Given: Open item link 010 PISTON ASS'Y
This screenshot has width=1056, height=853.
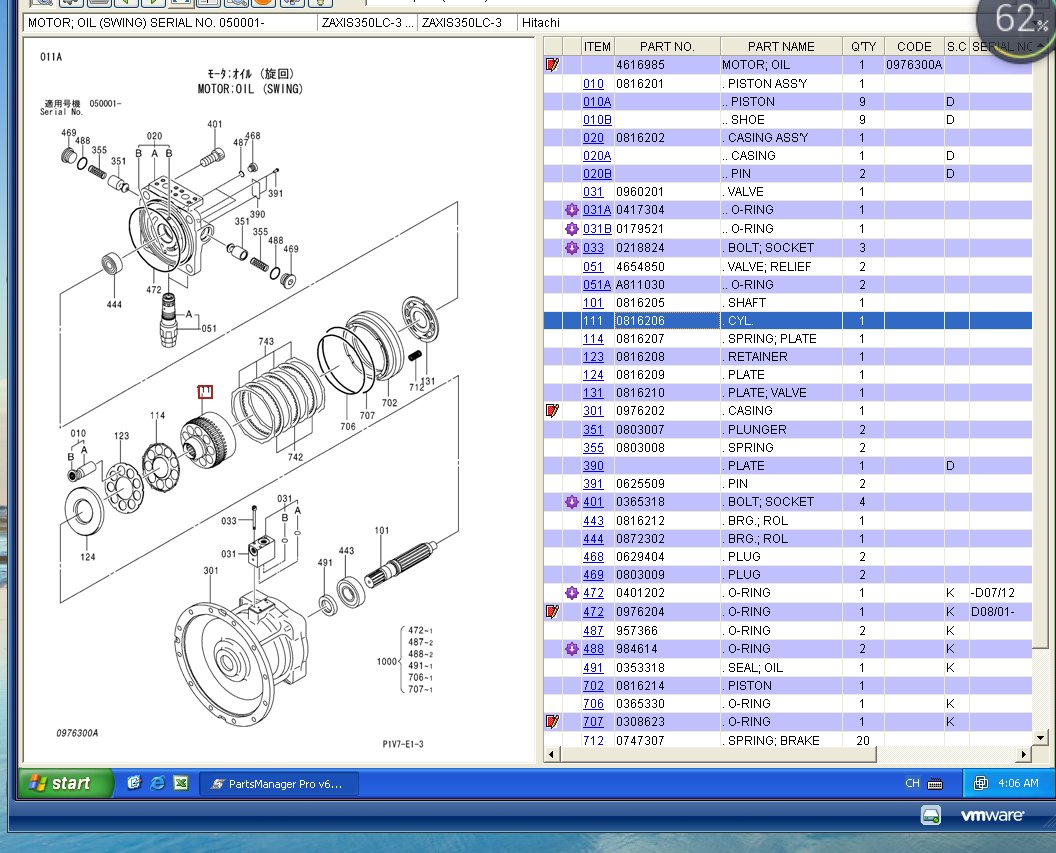Looking at the screenshot, I should click(593, 84).
